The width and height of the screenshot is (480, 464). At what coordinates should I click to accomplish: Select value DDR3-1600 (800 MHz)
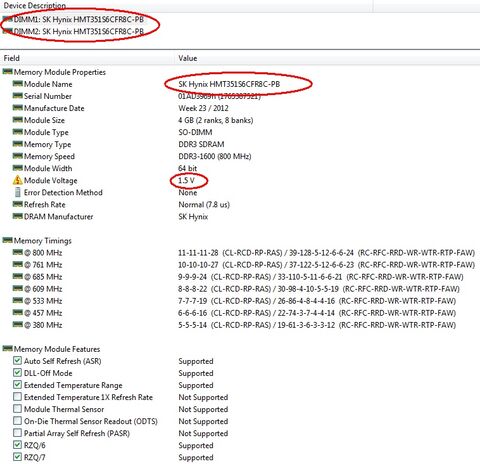[215, 156]
